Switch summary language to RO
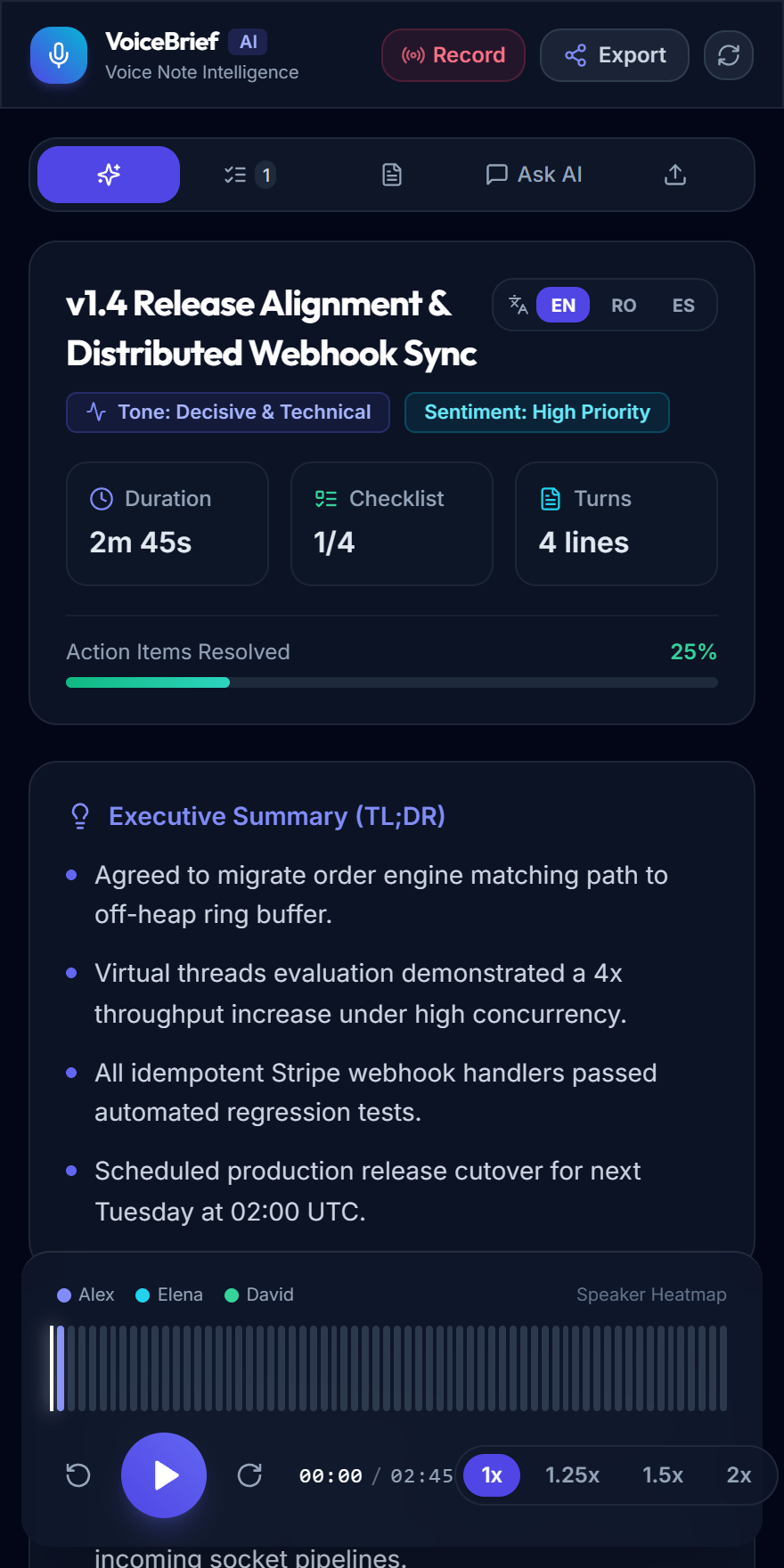 pos(624,306)
